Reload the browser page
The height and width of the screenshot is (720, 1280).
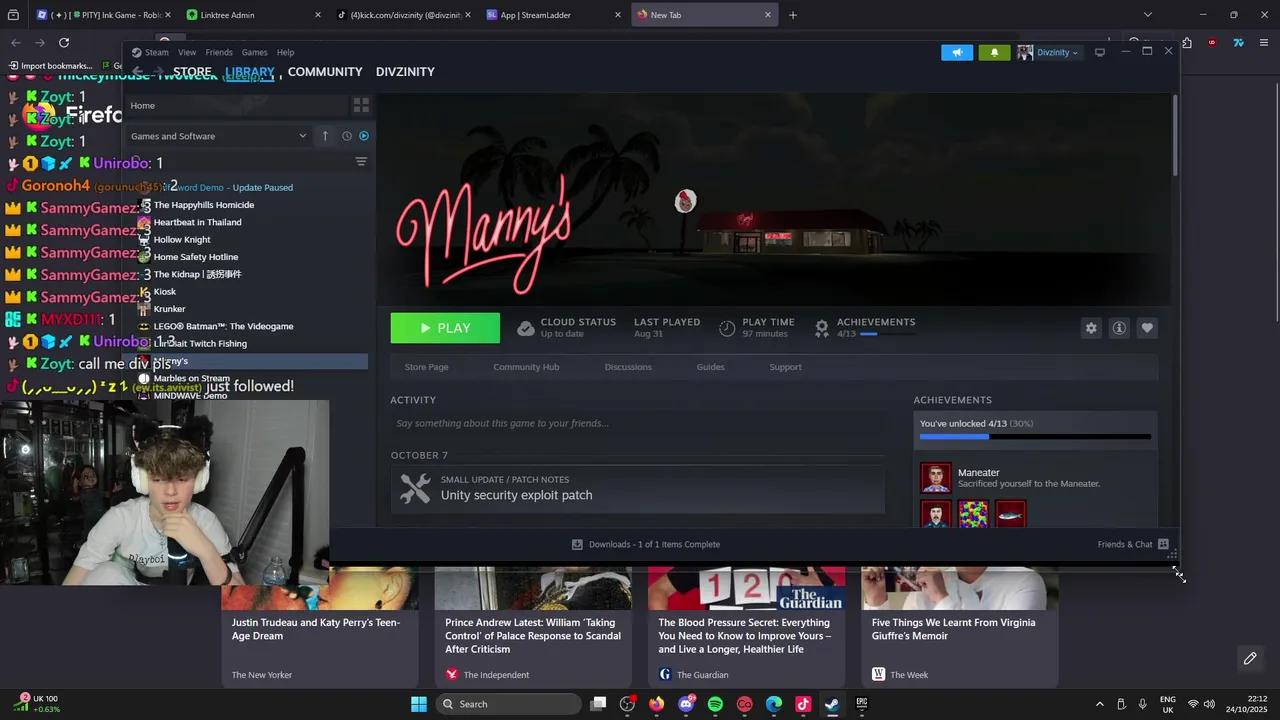pyautogui.click(x=64, y=43)
